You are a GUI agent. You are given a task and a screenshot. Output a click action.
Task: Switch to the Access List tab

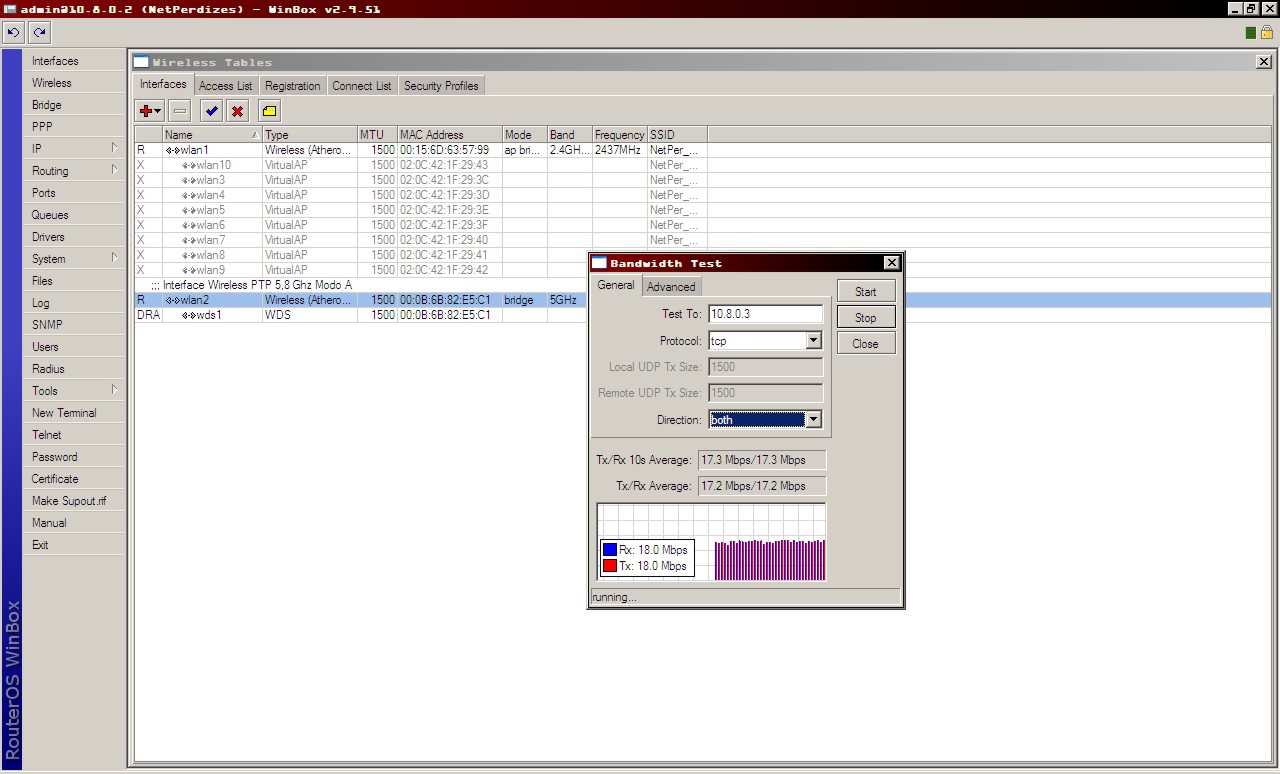[x=225, y=86]
